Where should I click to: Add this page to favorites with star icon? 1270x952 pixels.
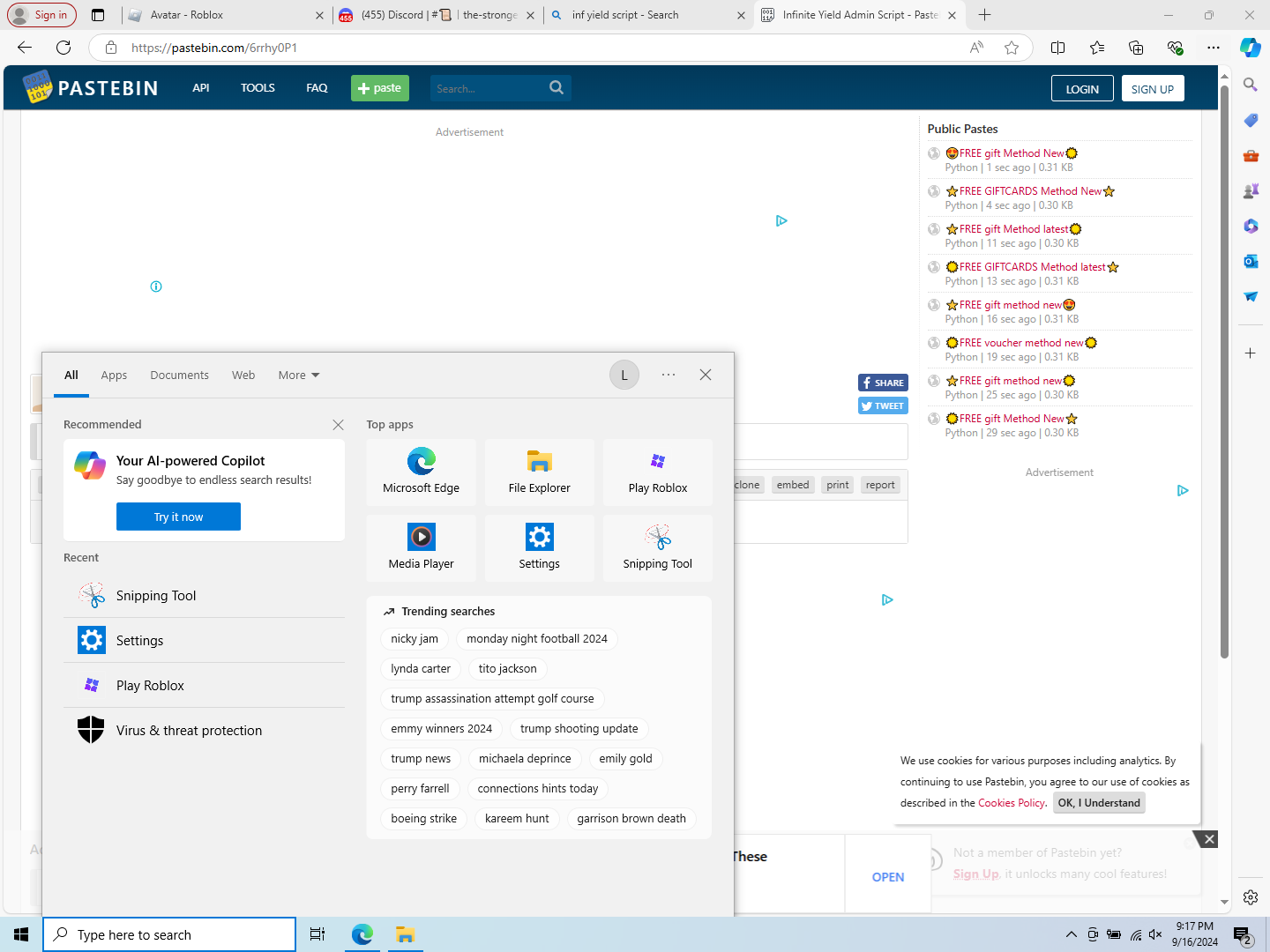pos(1012,48)
